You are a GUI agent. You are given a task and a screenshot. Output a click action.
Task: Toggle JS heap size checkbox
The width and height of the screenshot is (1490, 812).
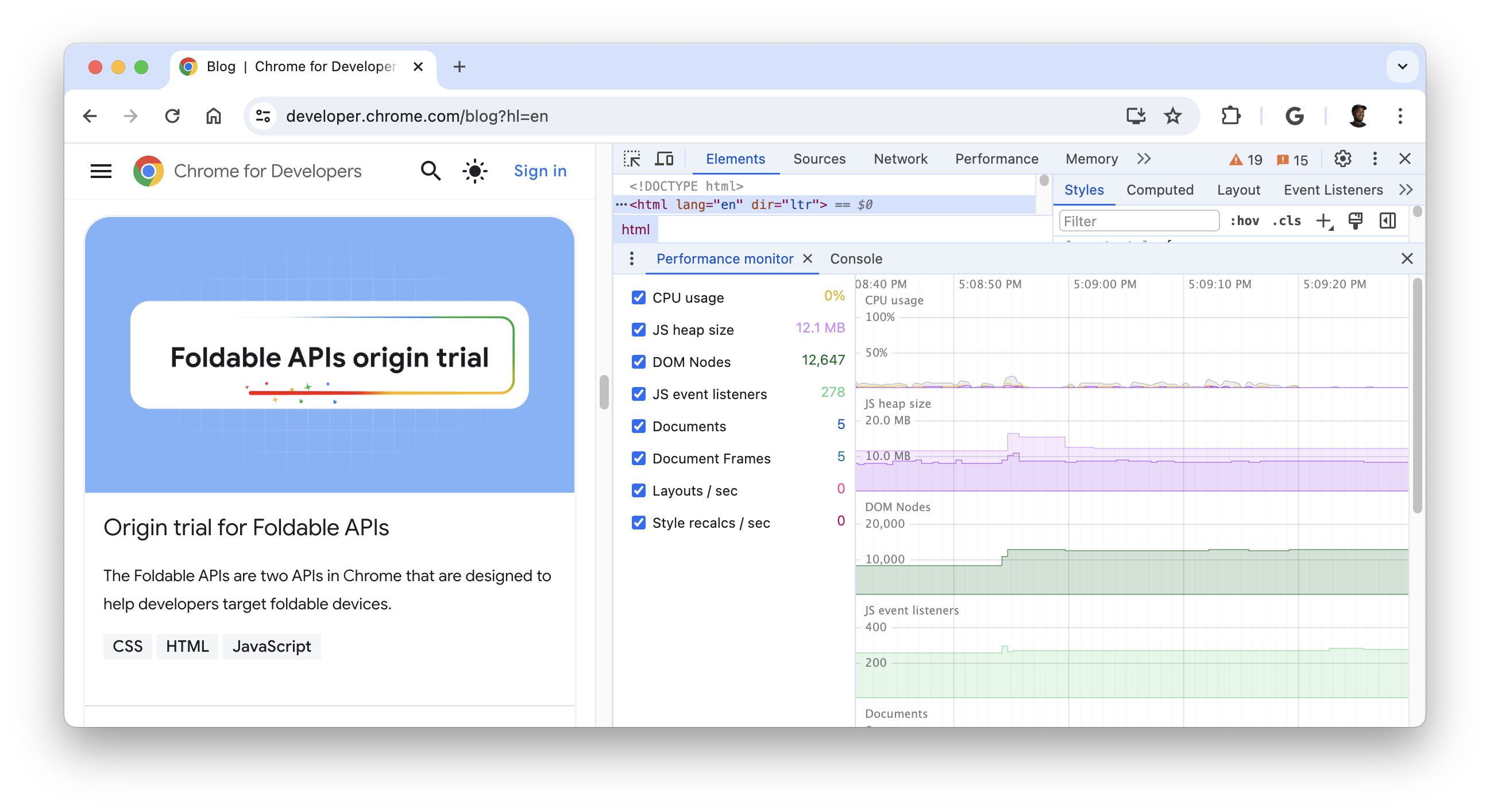point(638,329)
